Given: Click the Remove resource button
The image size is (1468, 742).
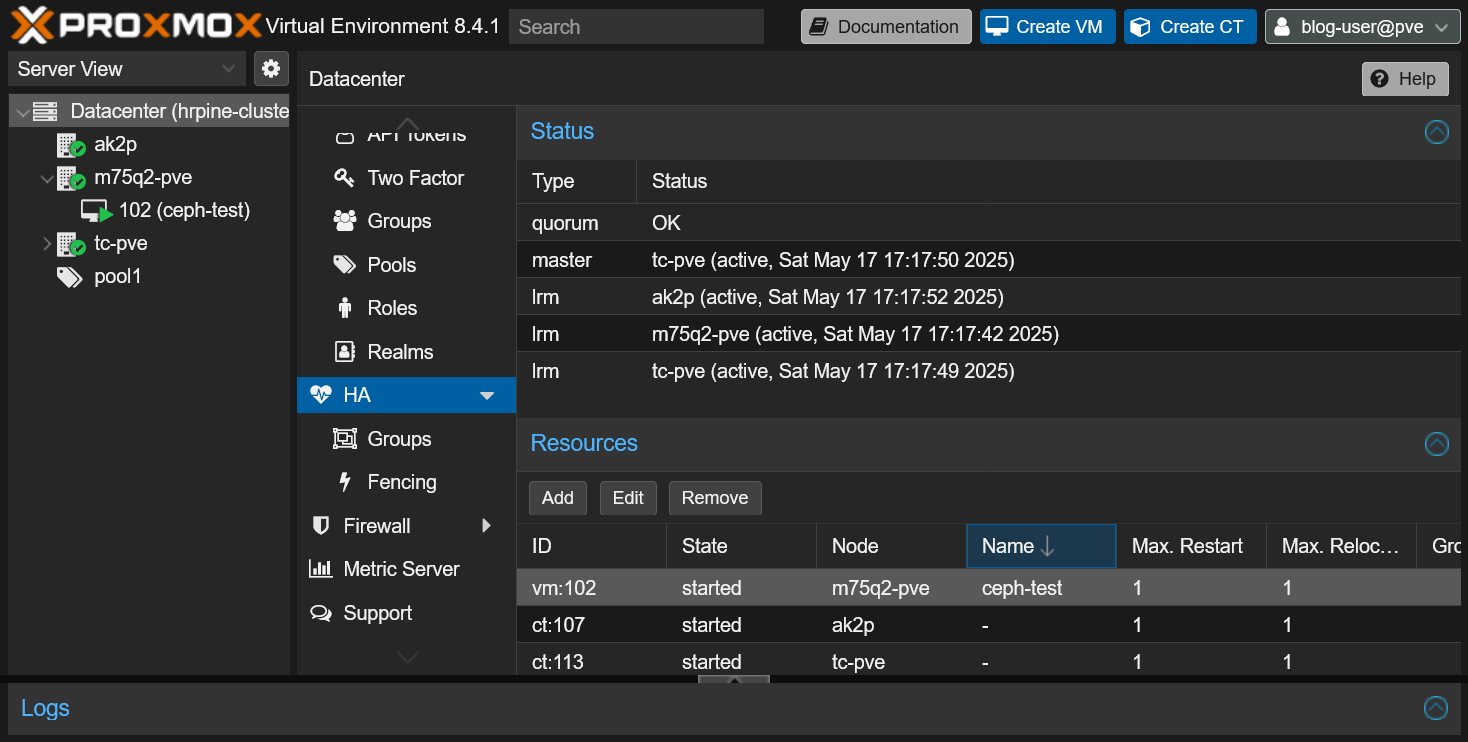Looking at the screenshot, I should tap(715, 498).
